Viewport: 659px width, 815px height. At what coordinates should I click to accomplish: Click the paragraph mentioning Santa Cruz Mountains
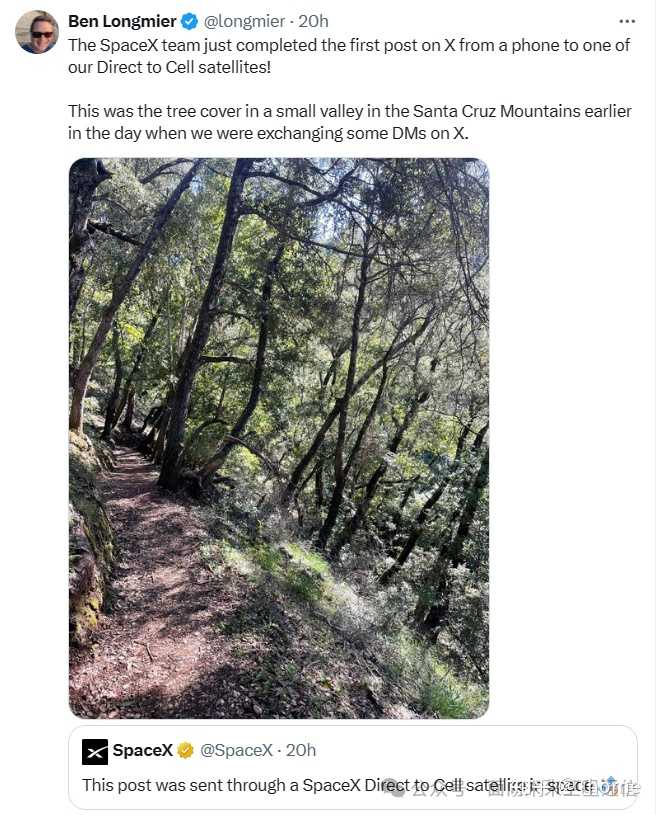[x=350, y=122]
